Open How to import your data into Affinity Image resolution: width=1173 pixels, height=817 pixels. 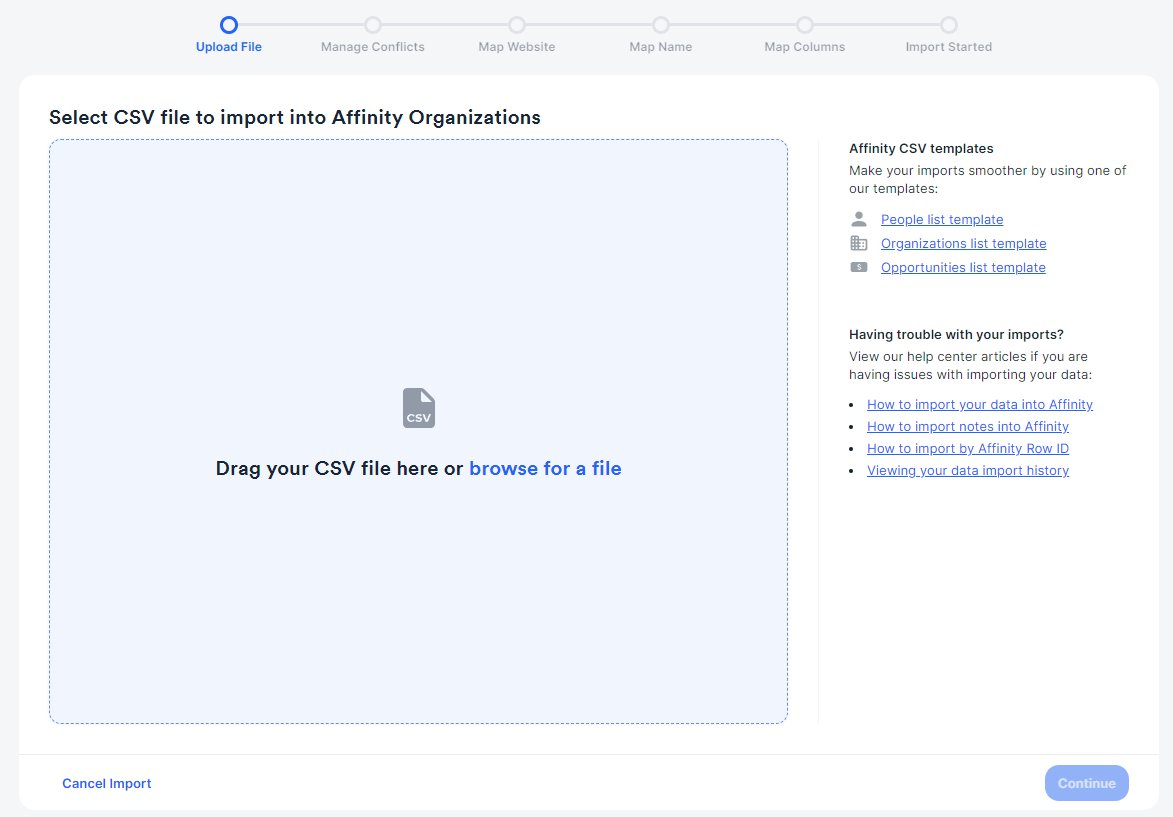click(979, 404)
